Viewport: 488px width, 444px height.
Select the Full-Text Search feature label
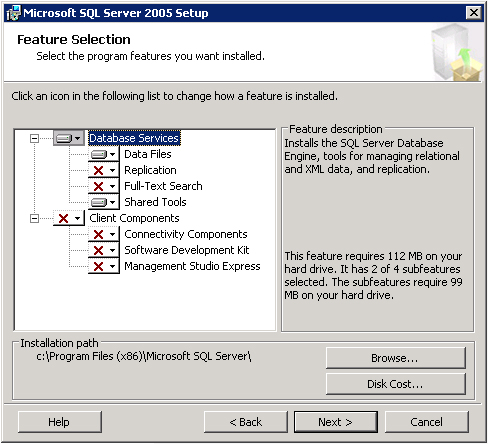click(163, 186)
